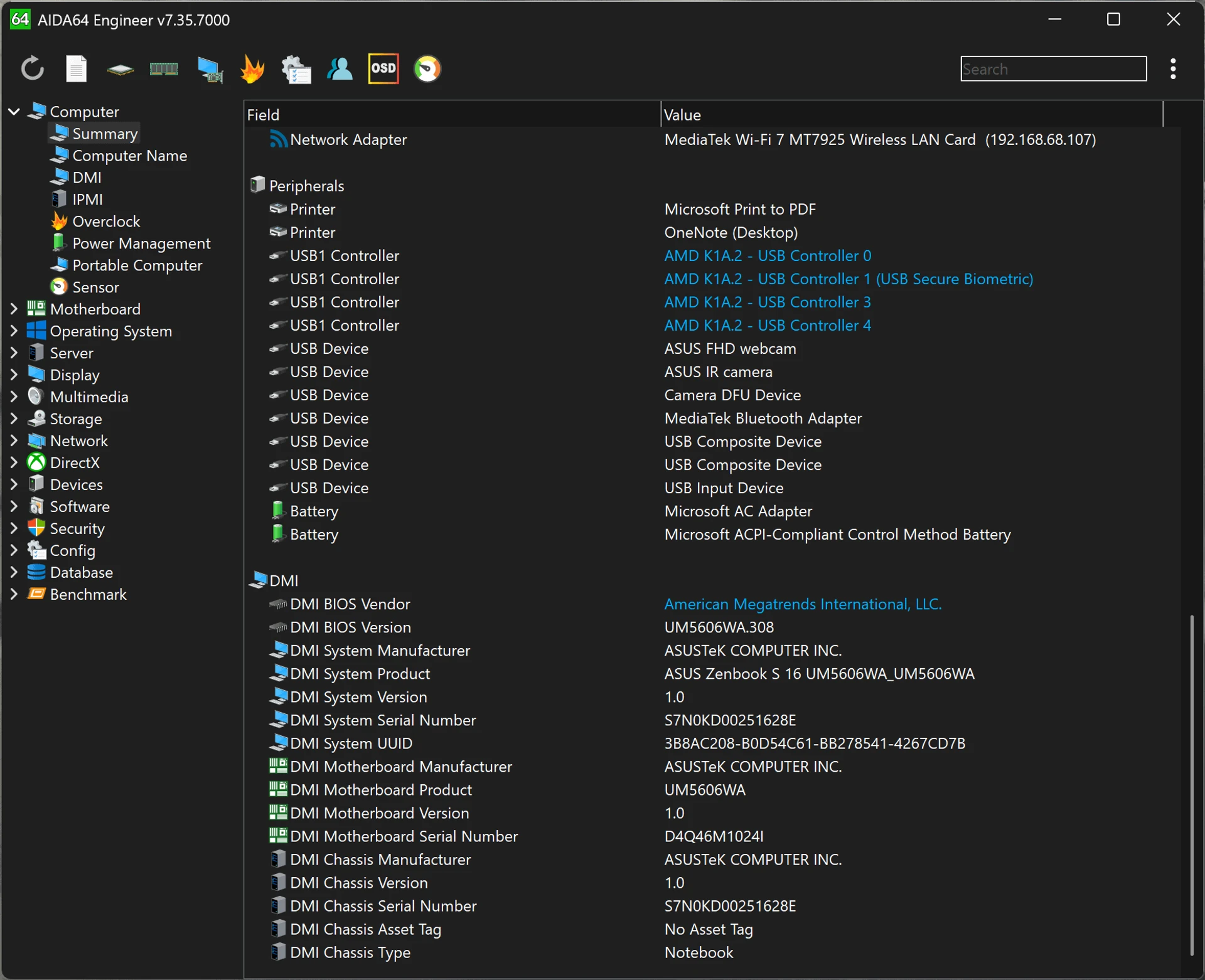Screen dimensions: 1205x980
Task: Select the DMI System Product row
Action: 712,673
